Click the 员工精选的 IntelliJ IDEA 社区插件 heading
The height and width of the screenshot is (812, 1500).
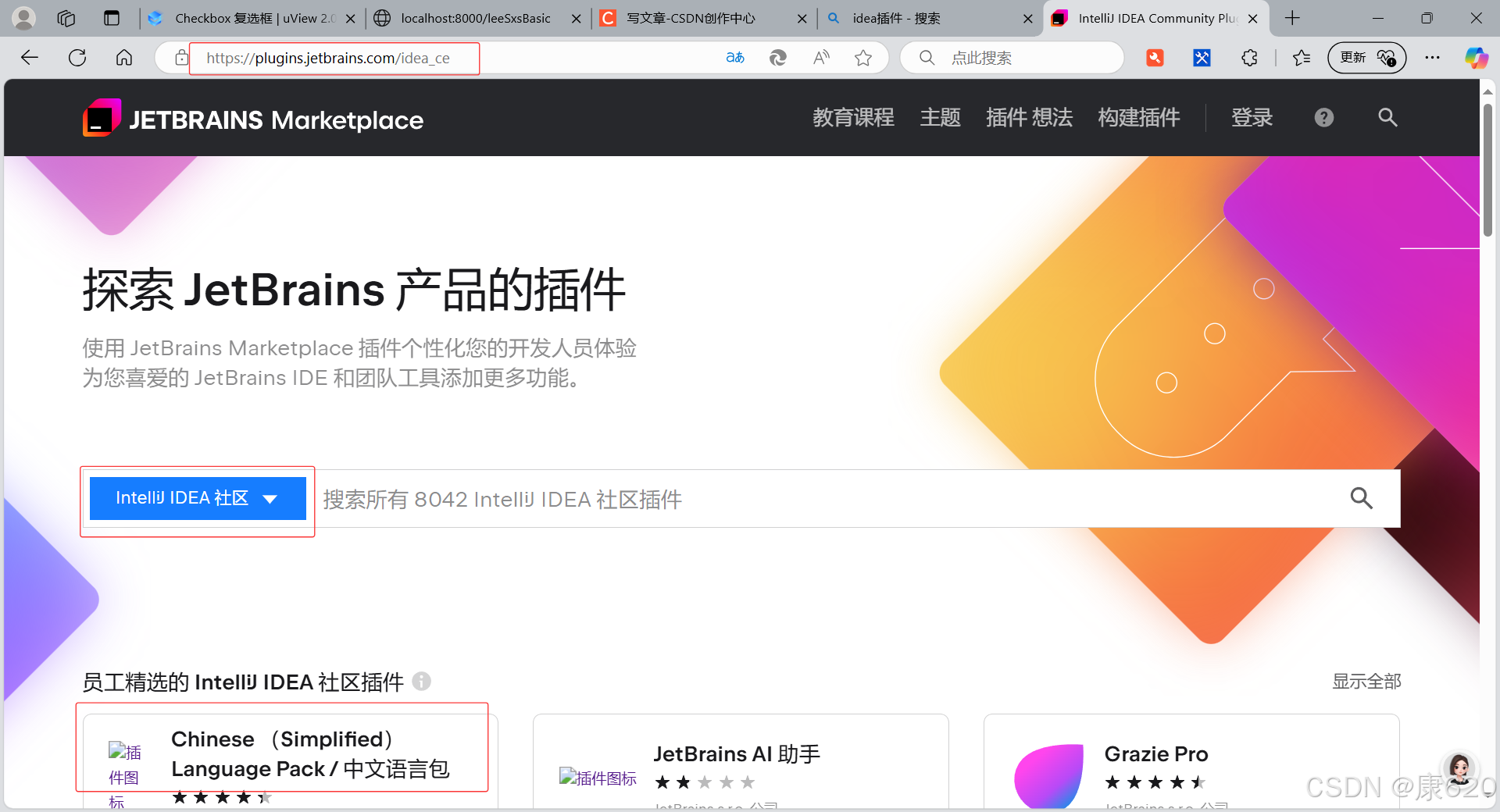(243, 682)
